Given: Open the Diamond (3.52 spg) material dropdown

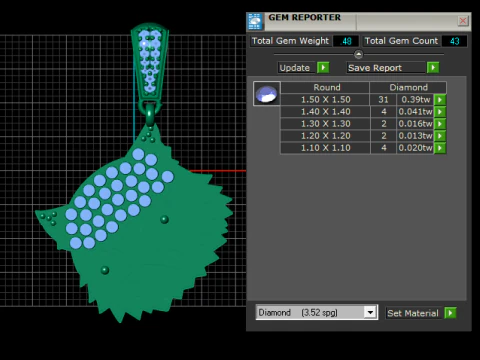Looking at the screenshot, I should click(x=370, y=313).
